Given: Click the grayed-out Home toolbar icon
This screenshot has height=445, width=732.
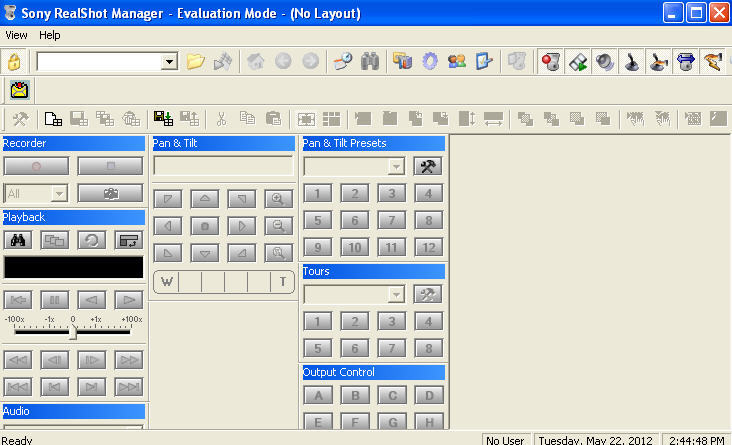Looking at the screenshot, I should click(255, 61).
